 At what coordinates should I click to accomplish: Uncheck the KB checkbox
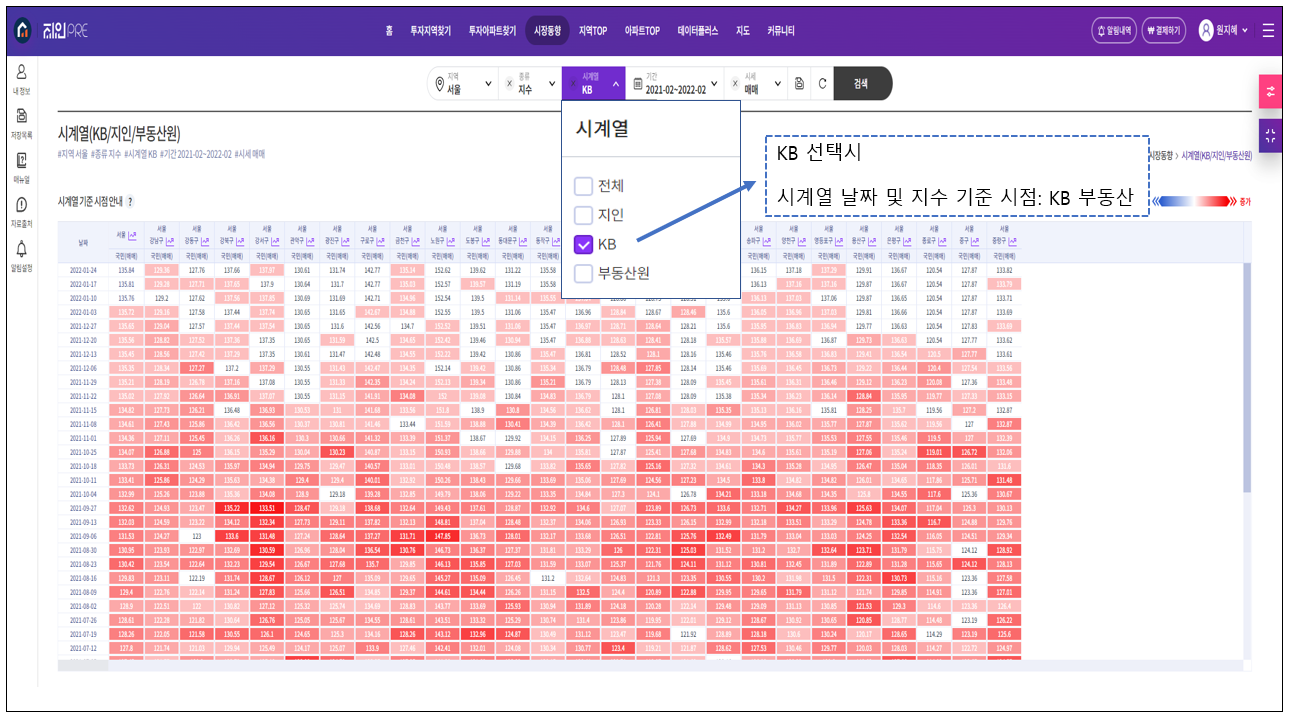tap(583, 244)
